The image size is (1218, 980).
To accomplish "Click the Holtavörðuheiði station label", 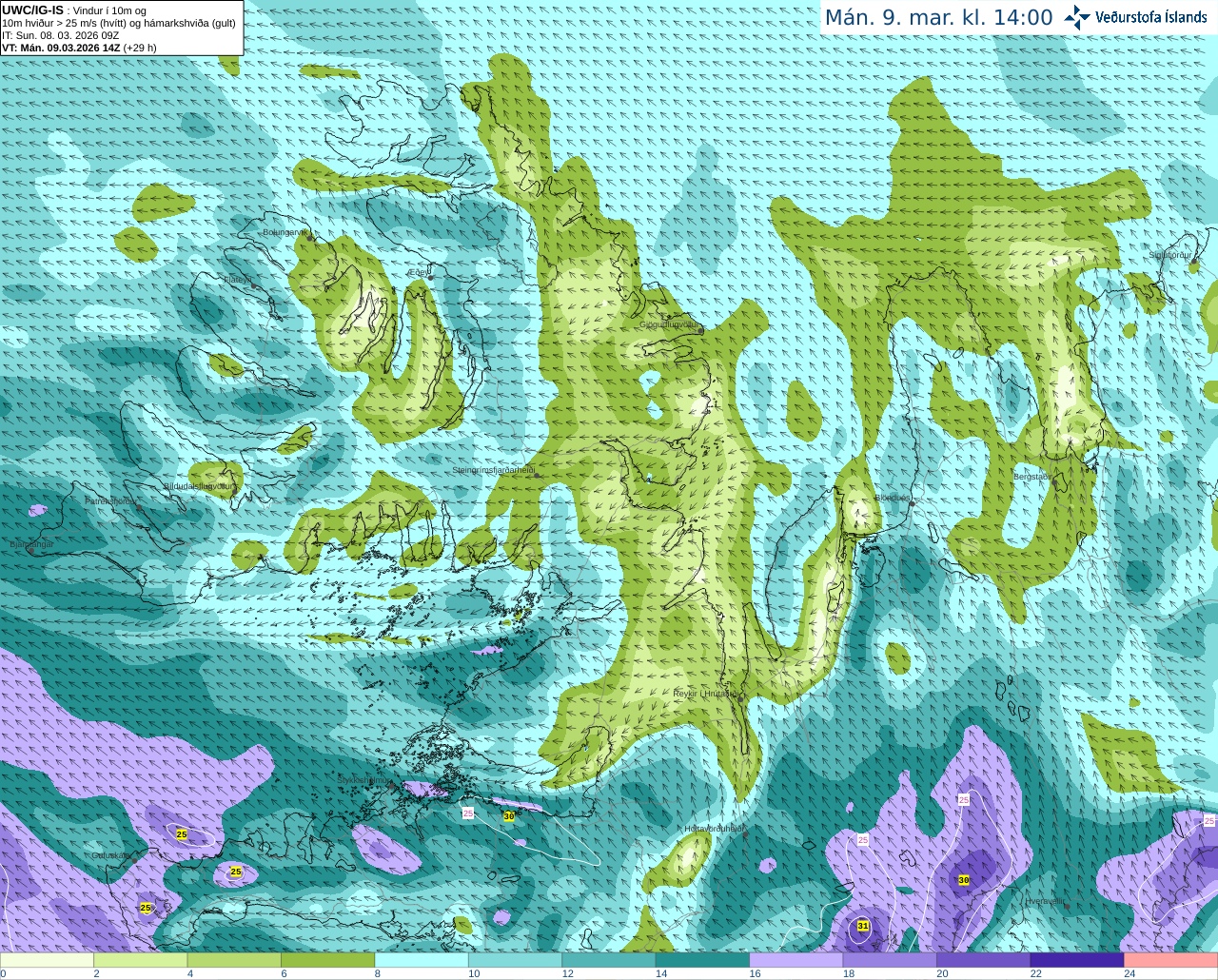I will tap(713, 829).
